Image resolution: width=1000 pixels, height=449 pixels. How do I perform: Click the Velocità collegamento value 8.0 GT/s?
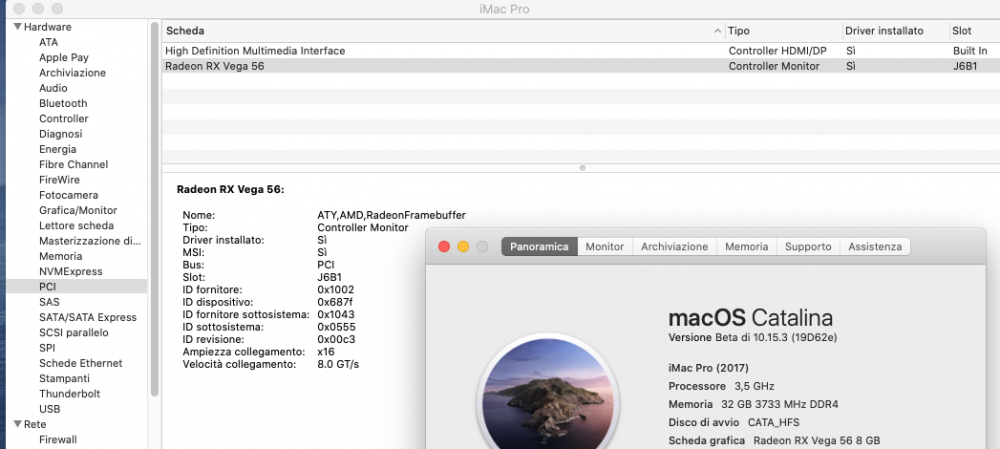click(x=338, y=364)
